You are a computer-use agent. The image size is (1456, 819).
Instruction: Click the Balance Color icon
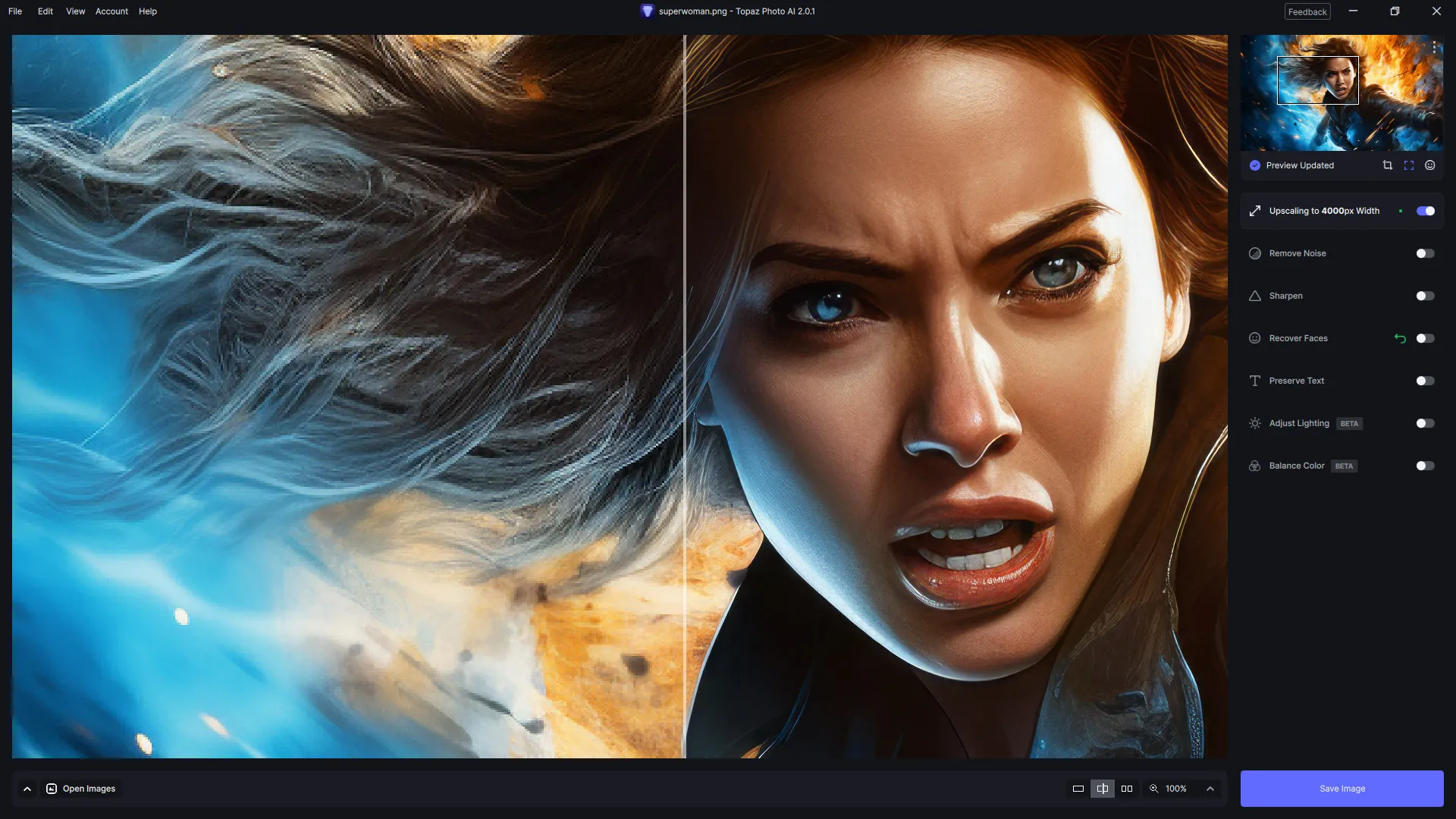pos(1256,466)
